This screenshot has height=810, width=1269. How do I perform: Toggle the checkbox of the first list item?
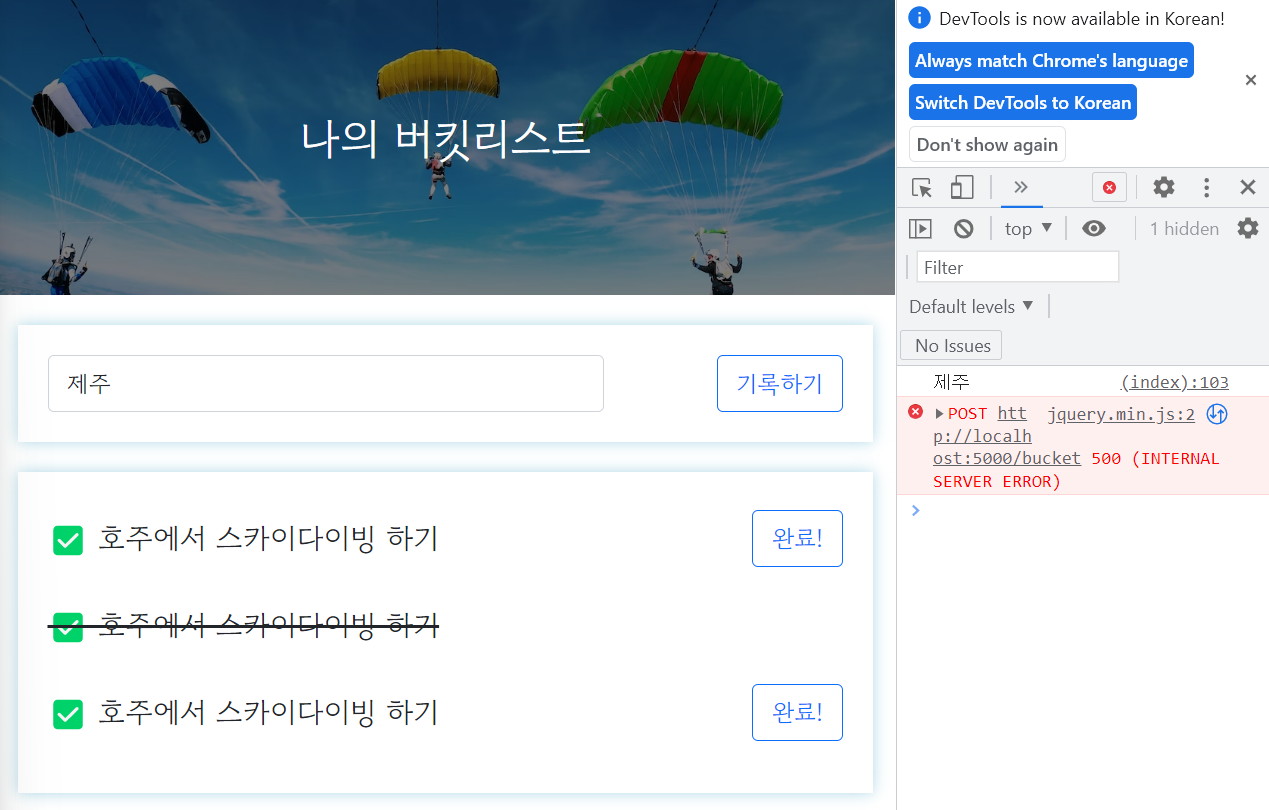(x=67, y=540)
